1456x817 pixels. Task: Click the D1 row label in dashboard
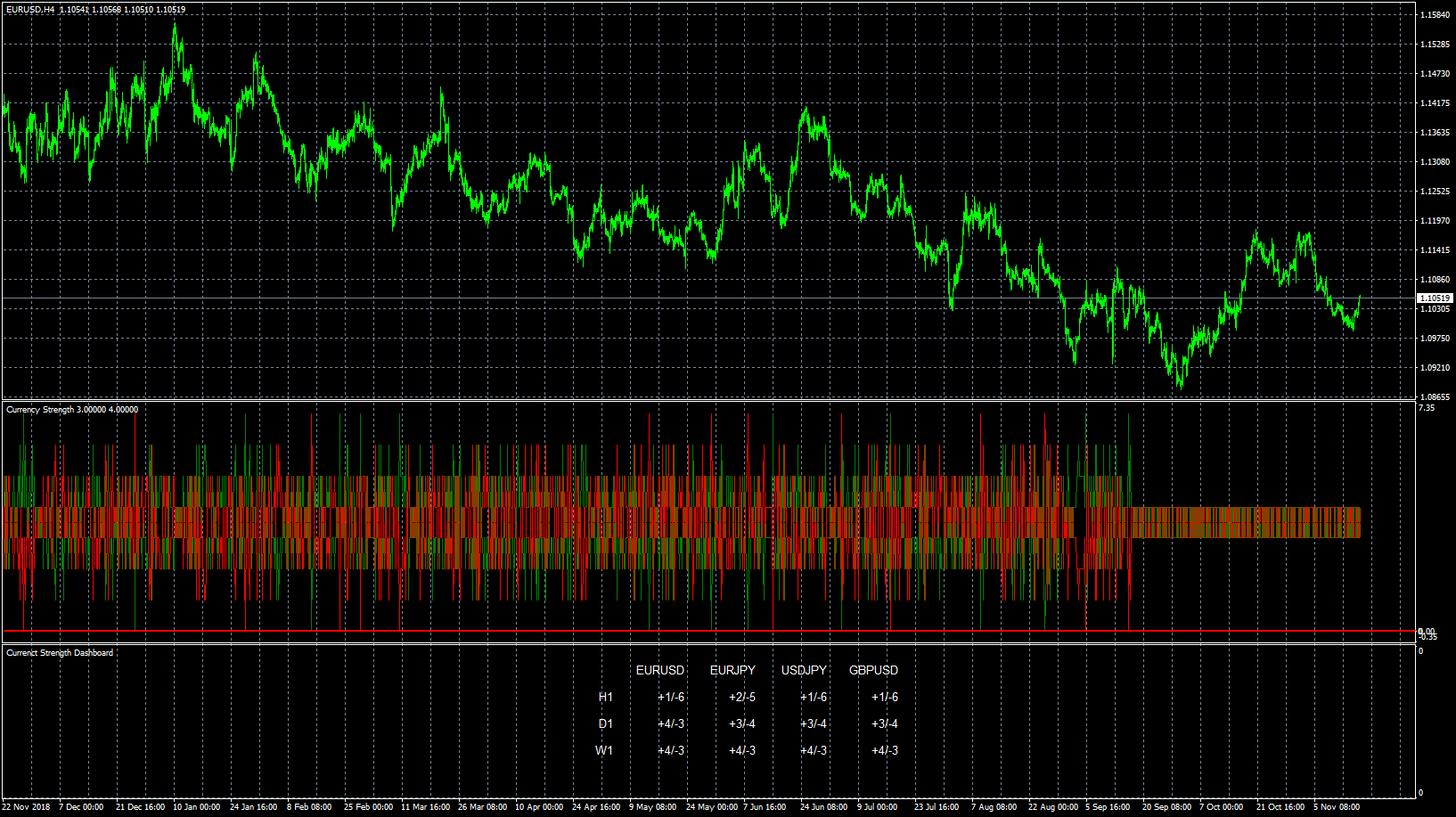606,723
